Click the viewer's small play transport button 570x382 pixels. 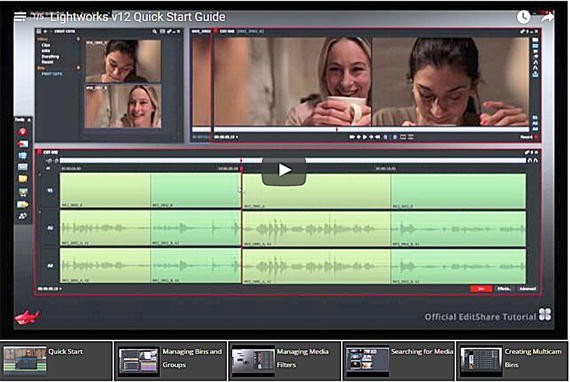[x=365, y=137]
